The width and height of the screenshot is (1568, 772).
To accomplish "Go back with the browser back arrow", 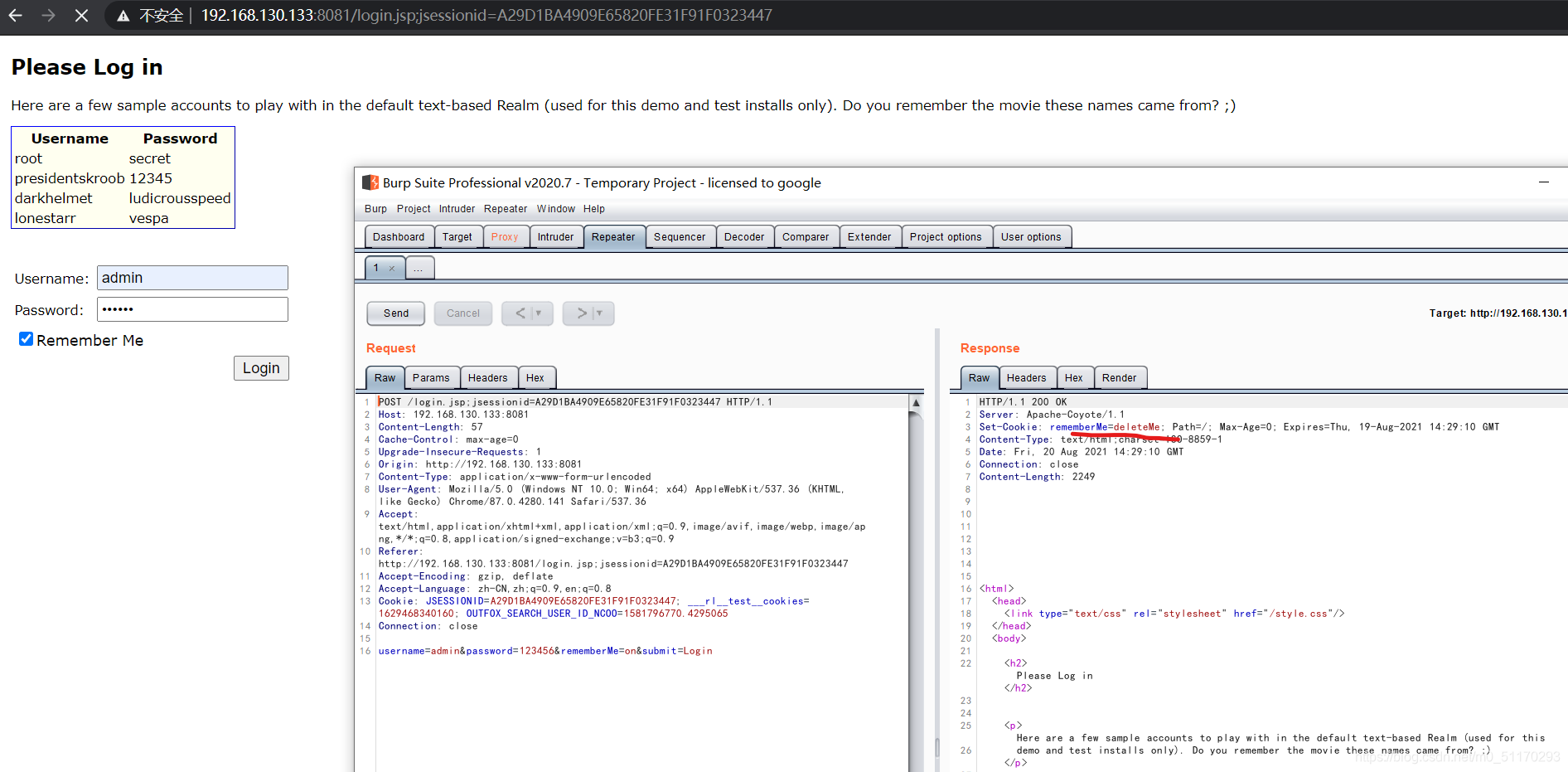I will click(15, 15).
